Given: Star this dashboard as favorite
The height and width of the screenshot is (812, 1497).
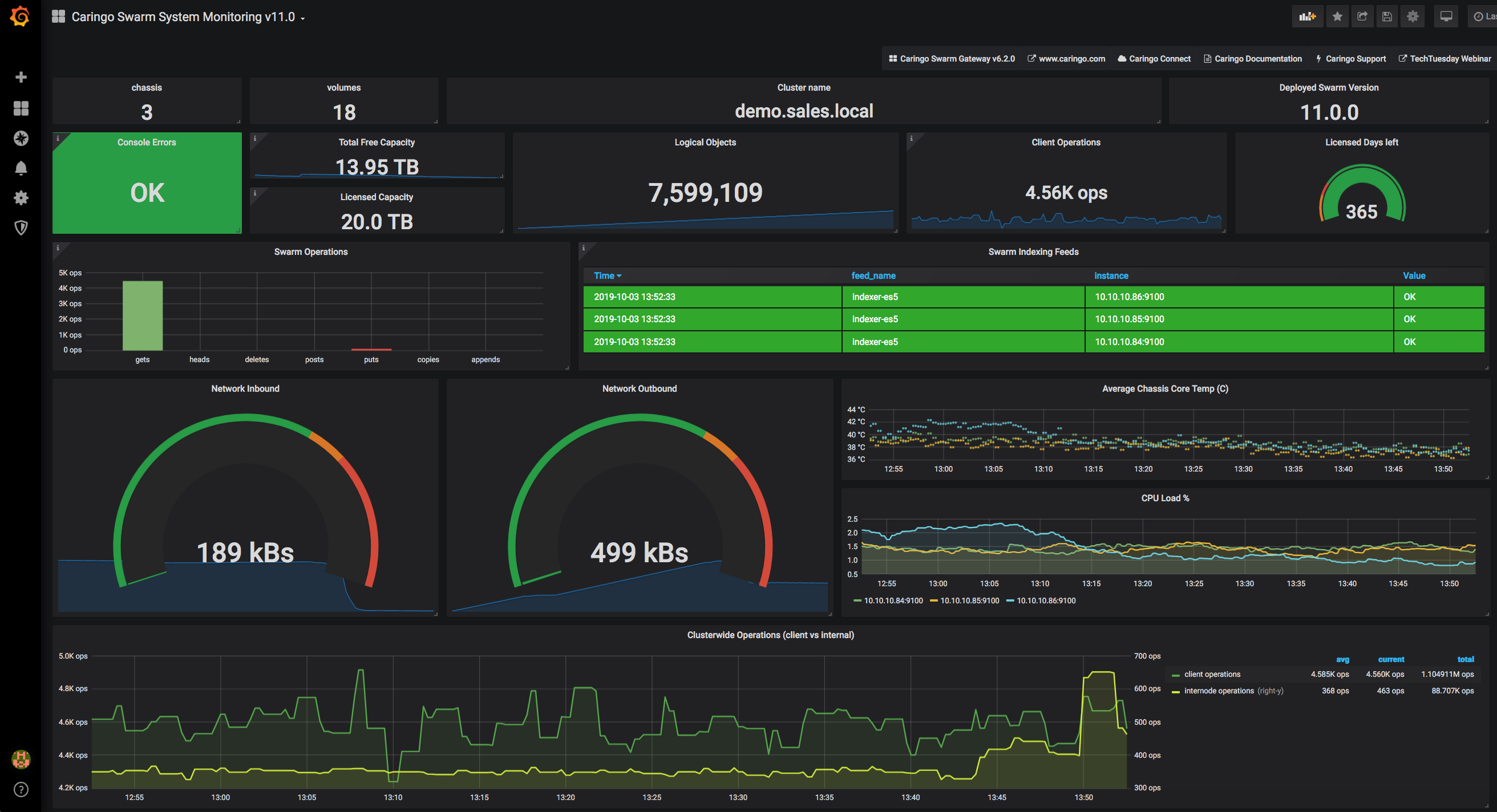Looking at the screenshot, I should tap(1337, 17).
